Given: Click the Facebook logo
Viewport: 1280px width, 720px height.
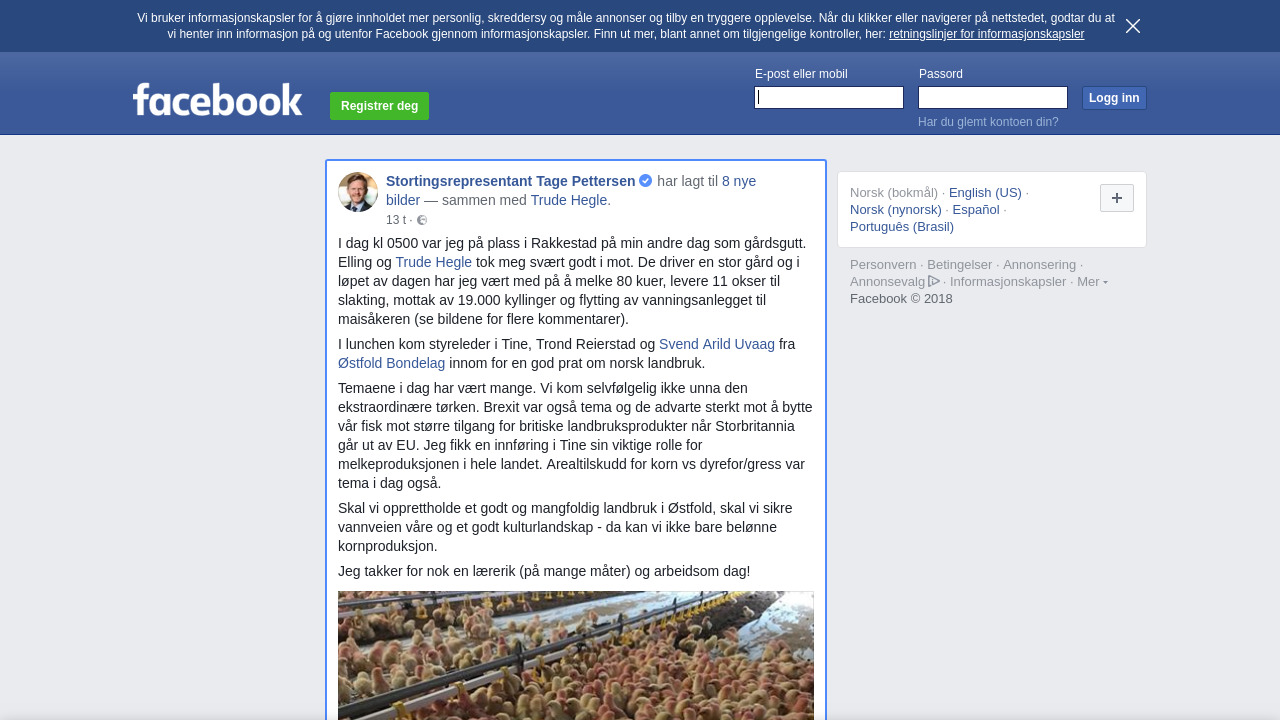Looking at the screenshot, I should pyautogui.click(x=217, y=99).
